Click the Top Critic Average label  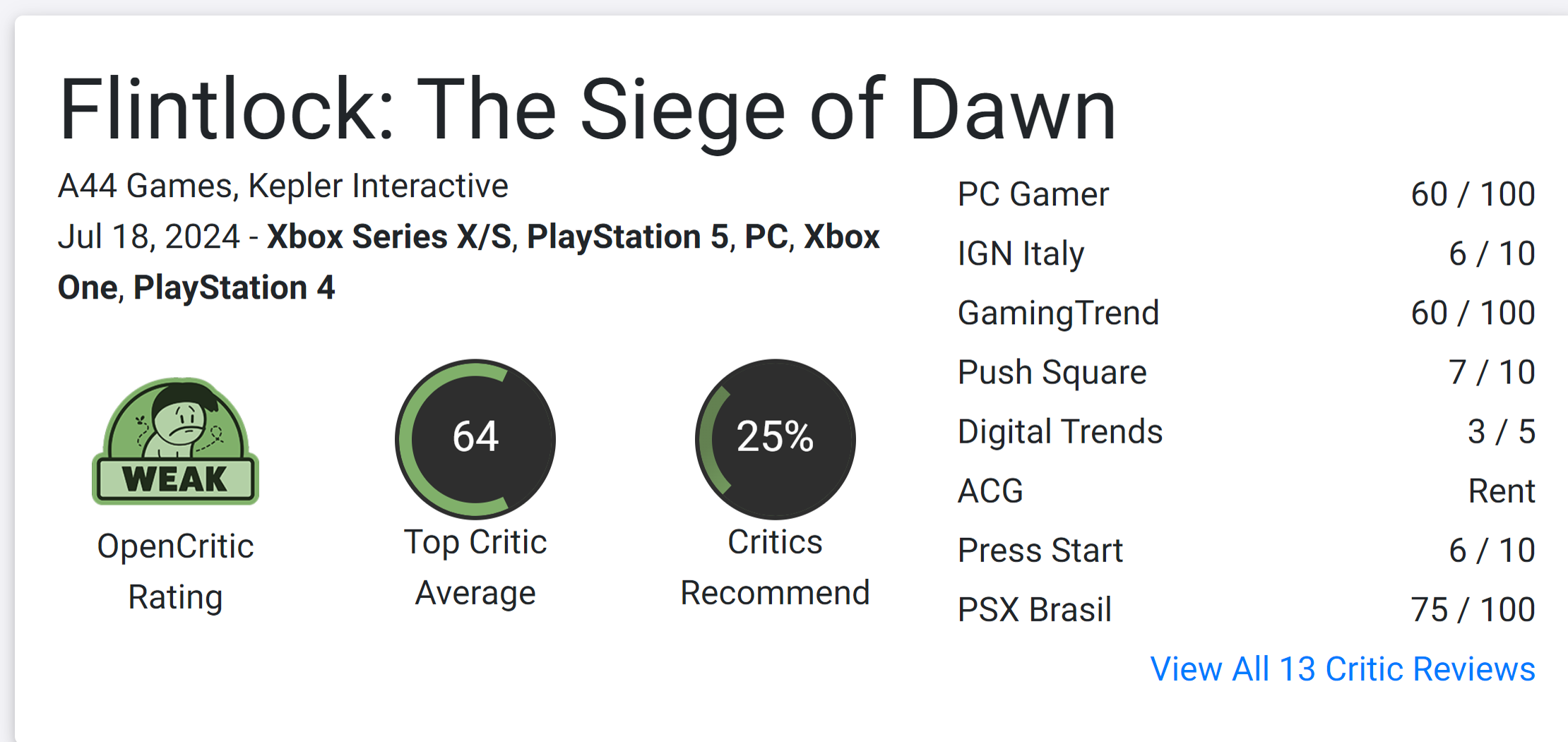(x=475, y=568)
